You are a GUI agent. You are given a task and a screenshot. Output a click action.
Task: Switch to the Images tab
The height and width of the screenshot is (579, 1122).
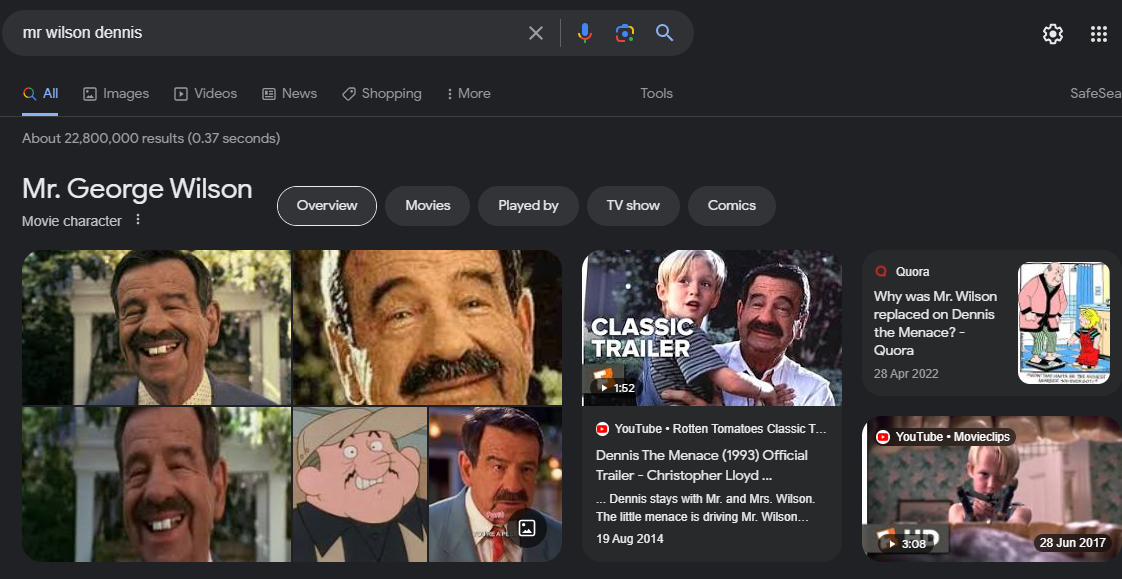tap(116, 94)
